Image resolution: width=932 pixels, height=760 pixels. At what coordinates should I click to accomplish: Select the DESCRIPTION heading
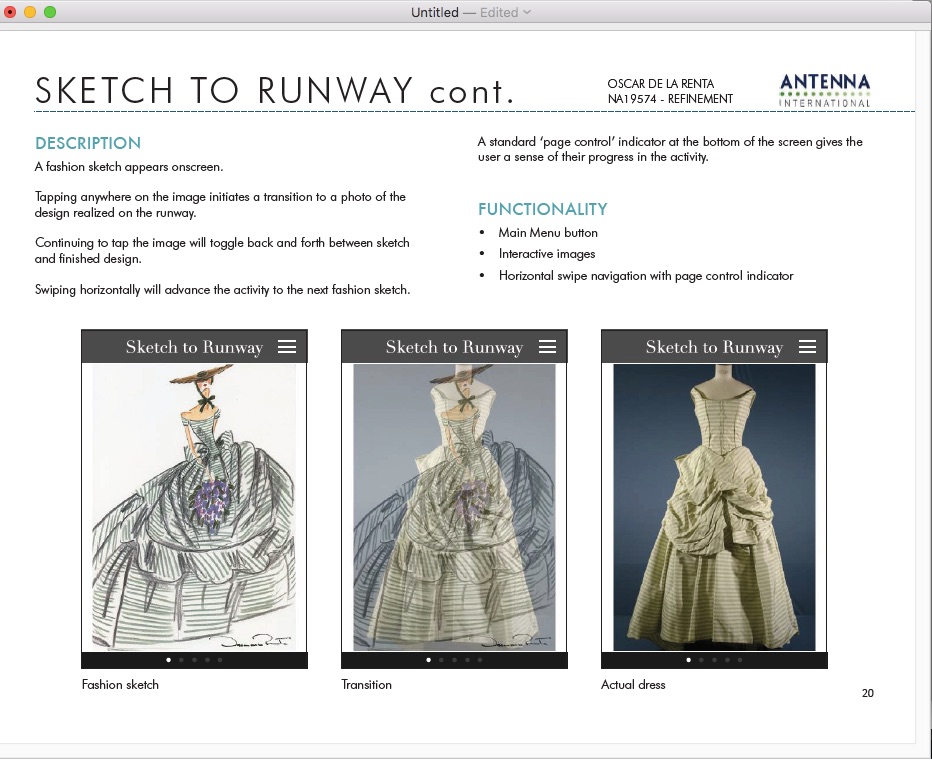tap(88, 143)
